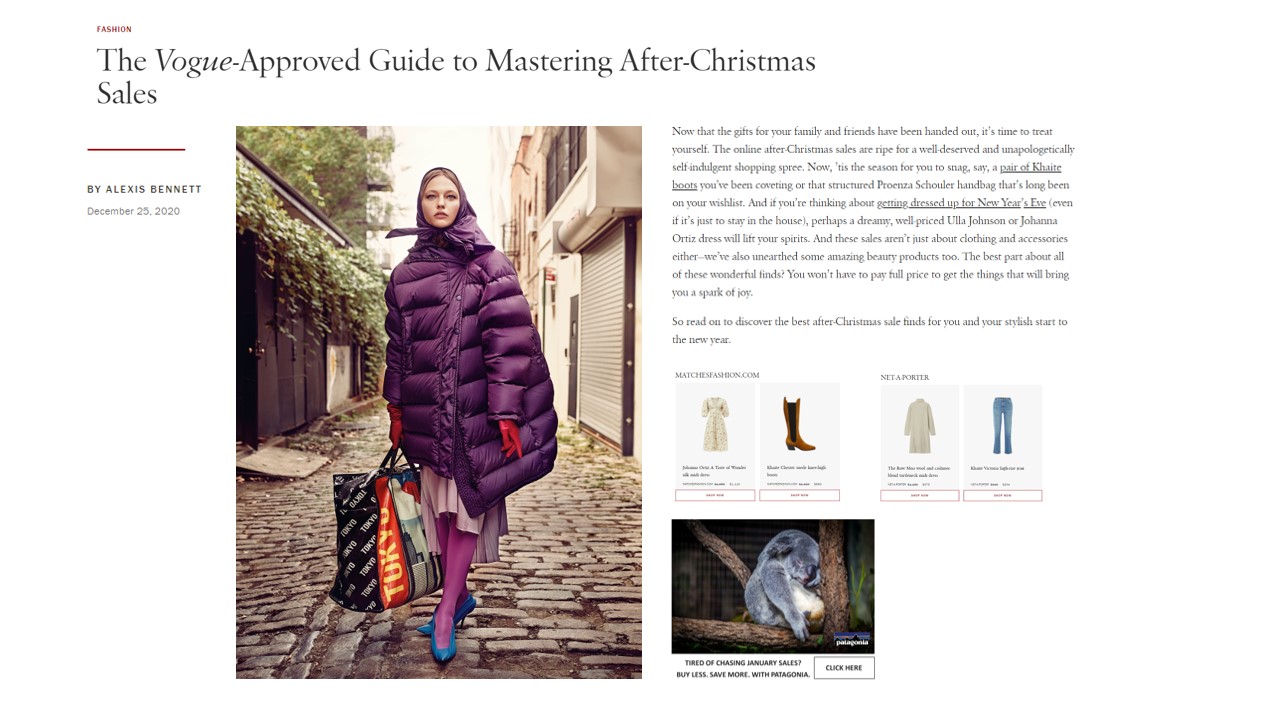Open 'getting dressed up for New Year's Eve' link
This screenshot has height=720, width=1280.
pos(961,203)
